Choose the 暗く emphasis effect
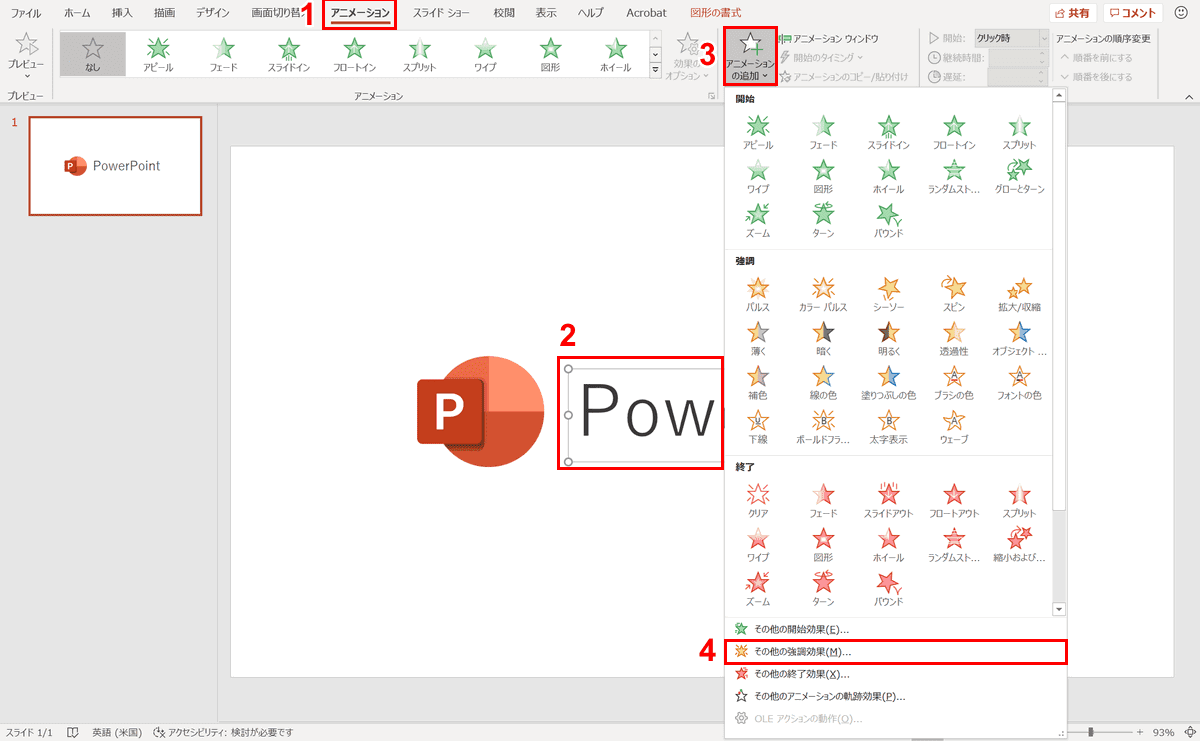 (823, 339)
